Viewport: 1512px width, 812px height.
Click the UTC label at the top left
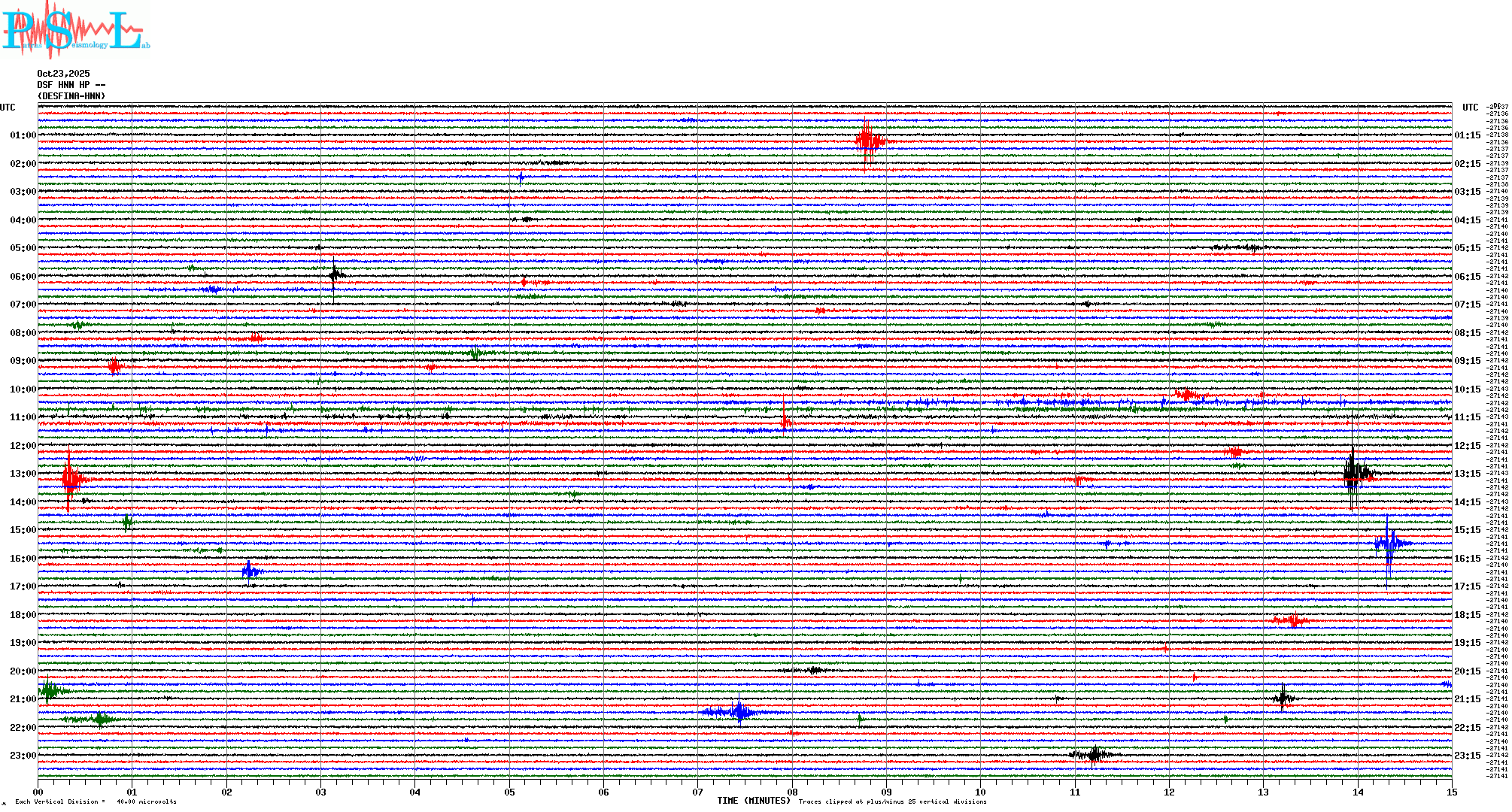pos(8,108)
